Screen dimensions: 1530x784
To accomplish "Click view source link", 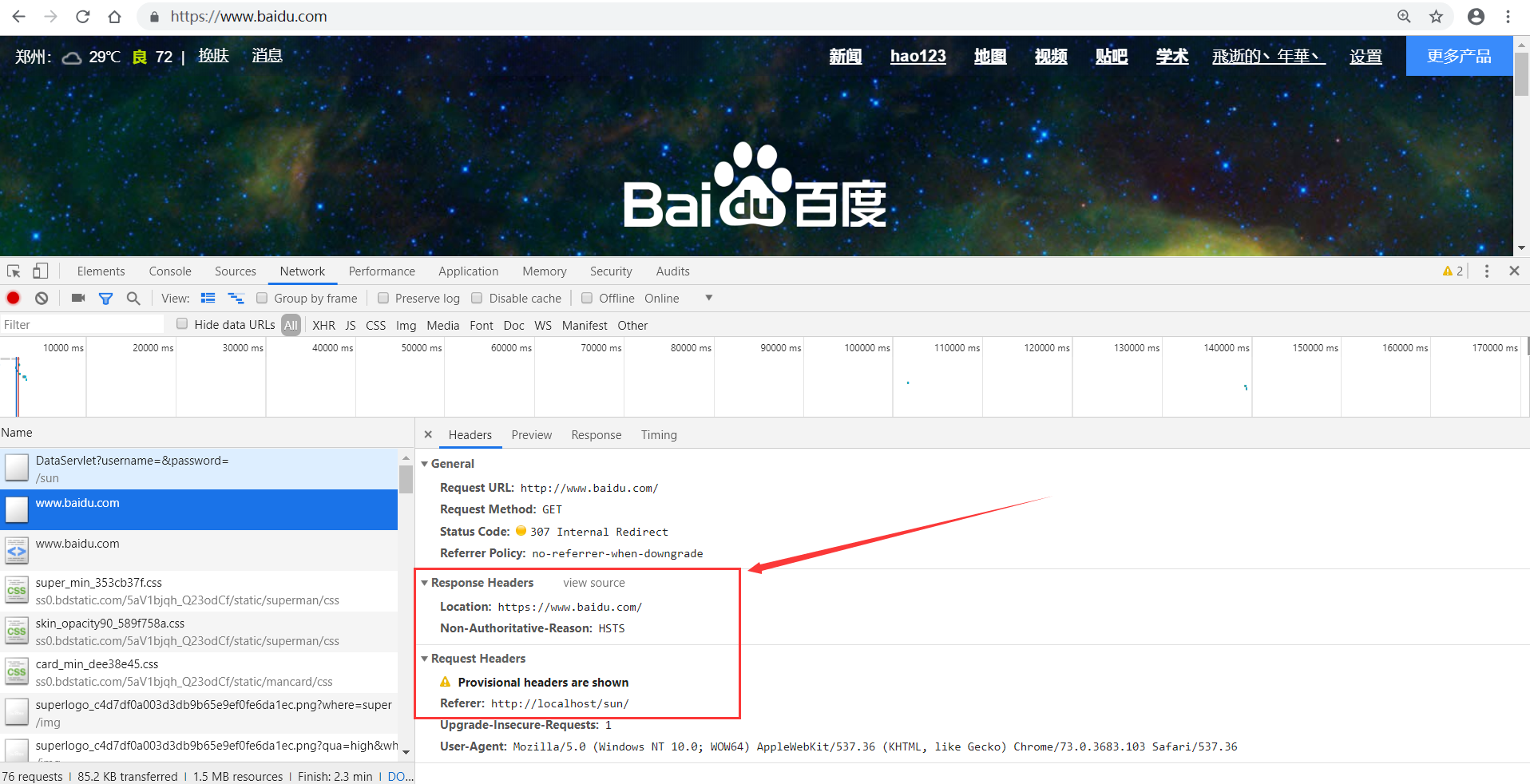I will 594,583.
